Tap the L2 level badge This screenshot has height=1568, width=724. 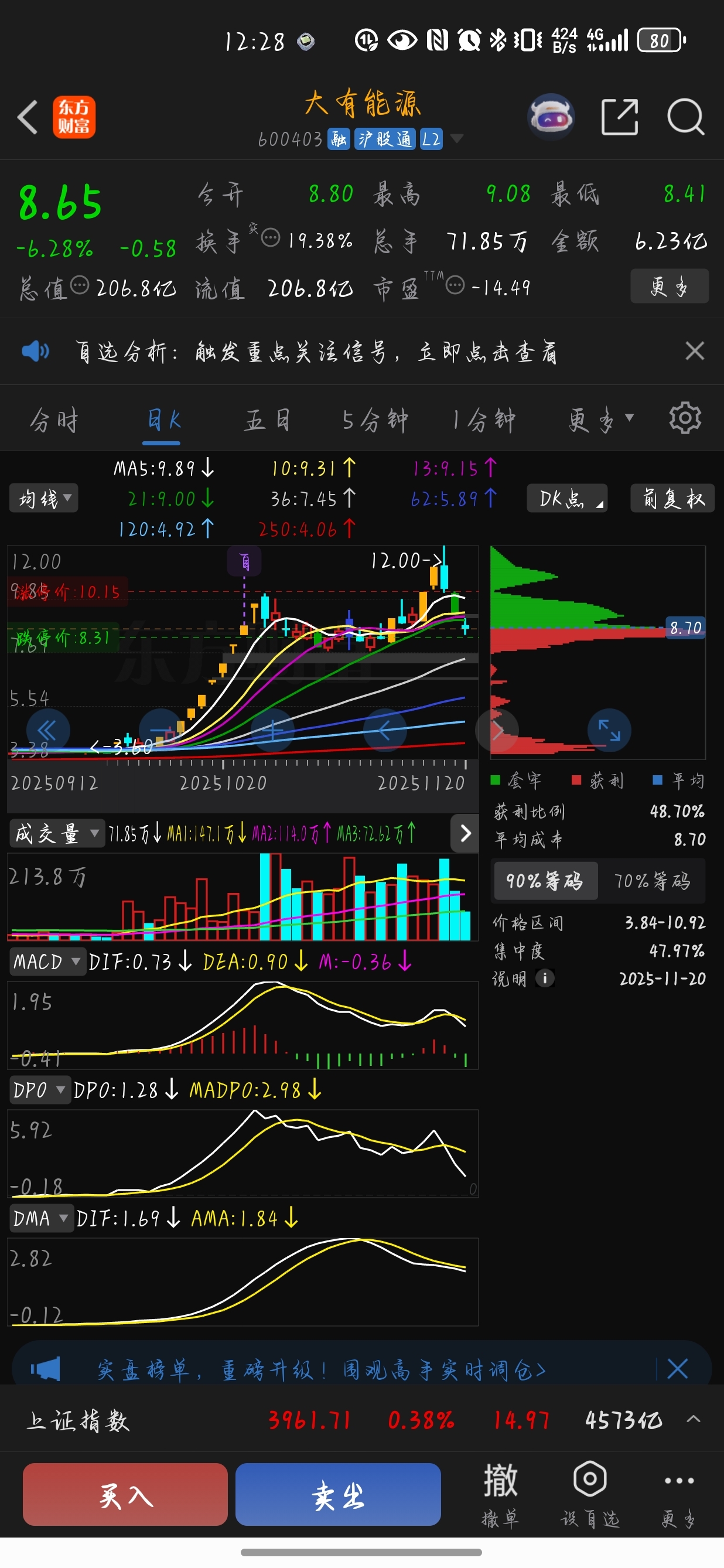click(x=431, y=139)
